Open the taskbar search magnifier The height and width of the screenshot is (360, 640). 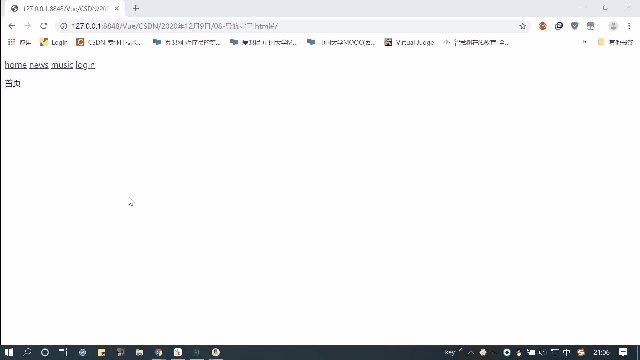[x=27, y=352]
